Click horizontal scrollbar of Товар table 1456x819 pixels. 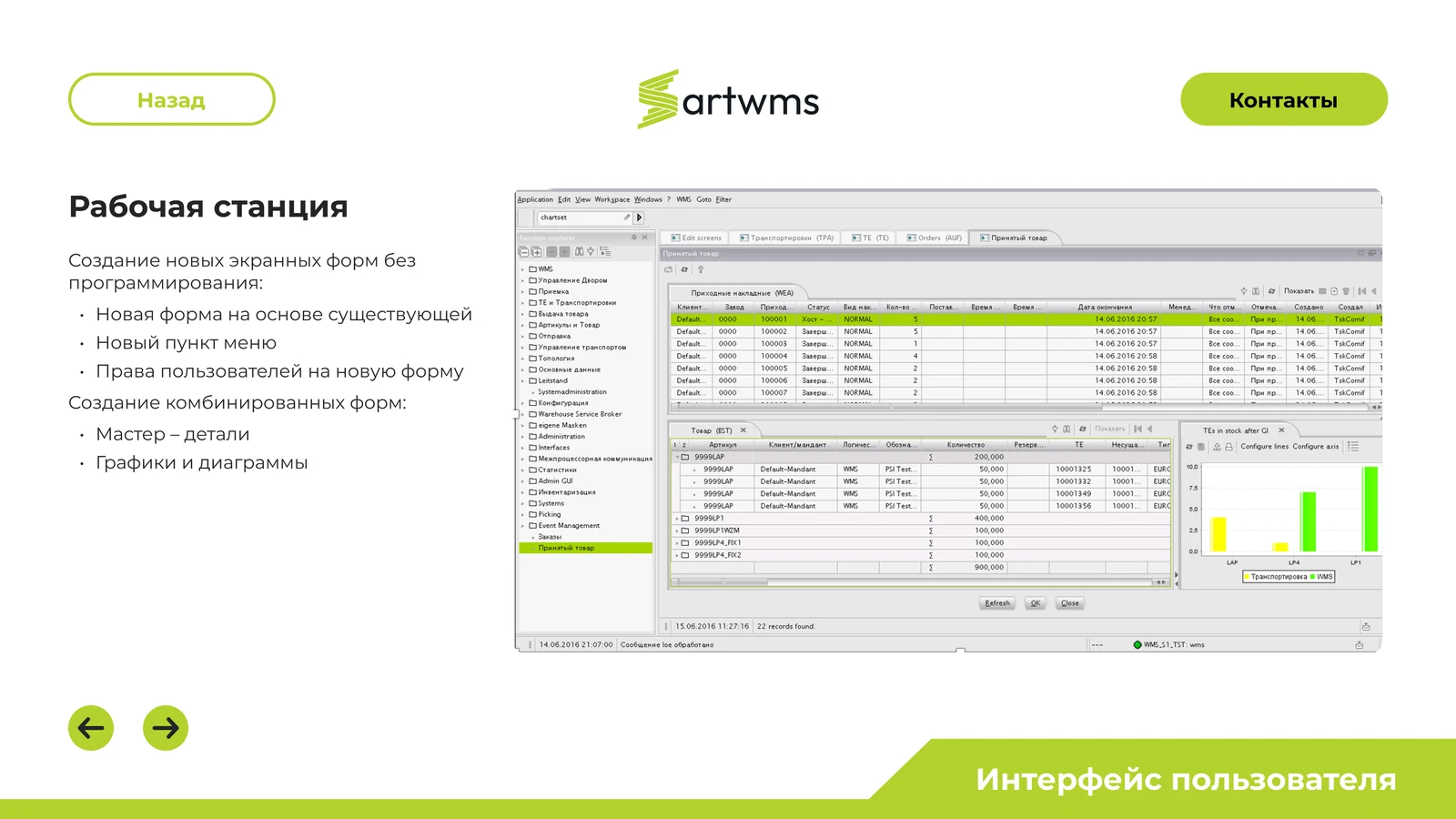(x=919, y=582)
